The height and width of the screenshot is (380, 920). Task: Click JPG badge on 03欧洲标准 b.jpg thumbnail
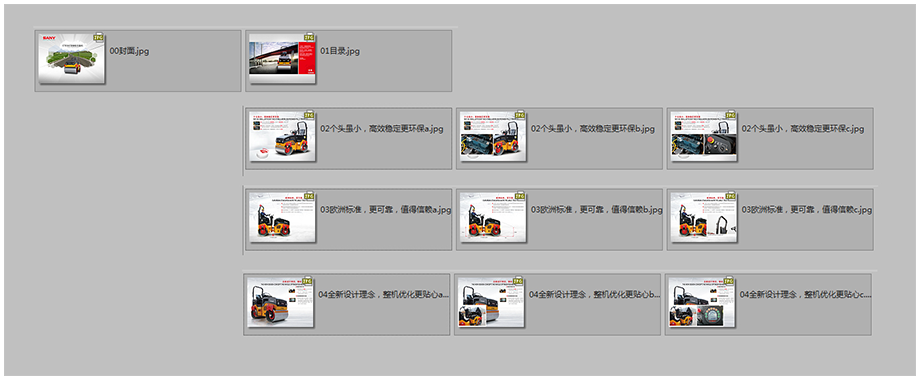[x=520, y=196]
